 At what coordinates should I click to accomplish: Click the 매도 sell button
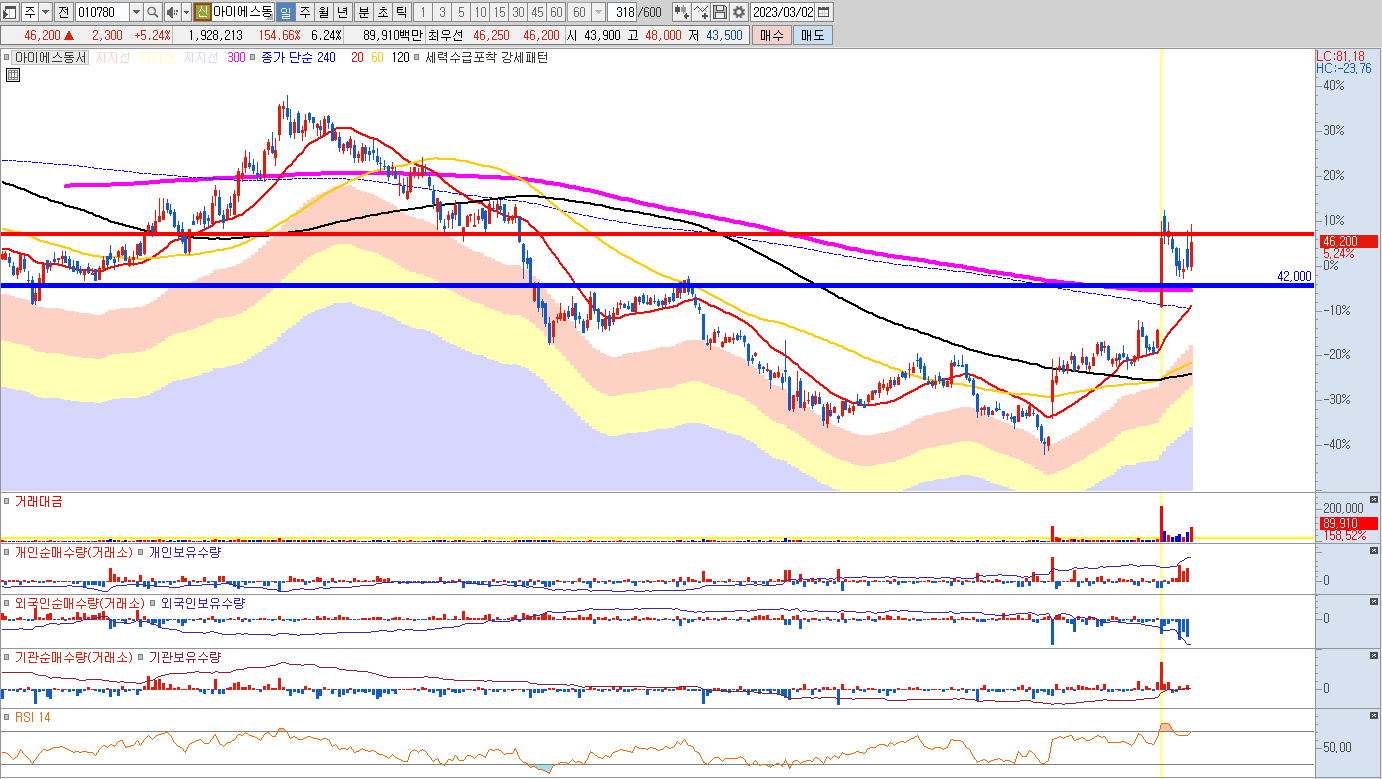[x=812, y=35]
